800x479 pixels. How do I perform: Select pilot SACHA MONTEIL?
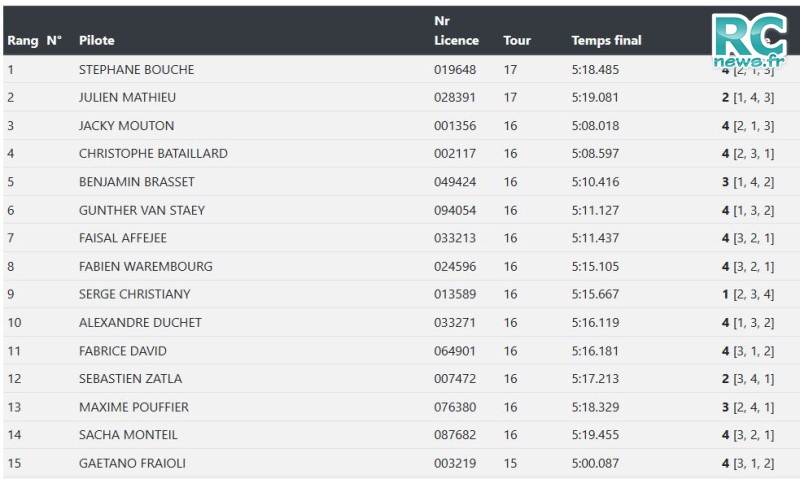[128, 435]
